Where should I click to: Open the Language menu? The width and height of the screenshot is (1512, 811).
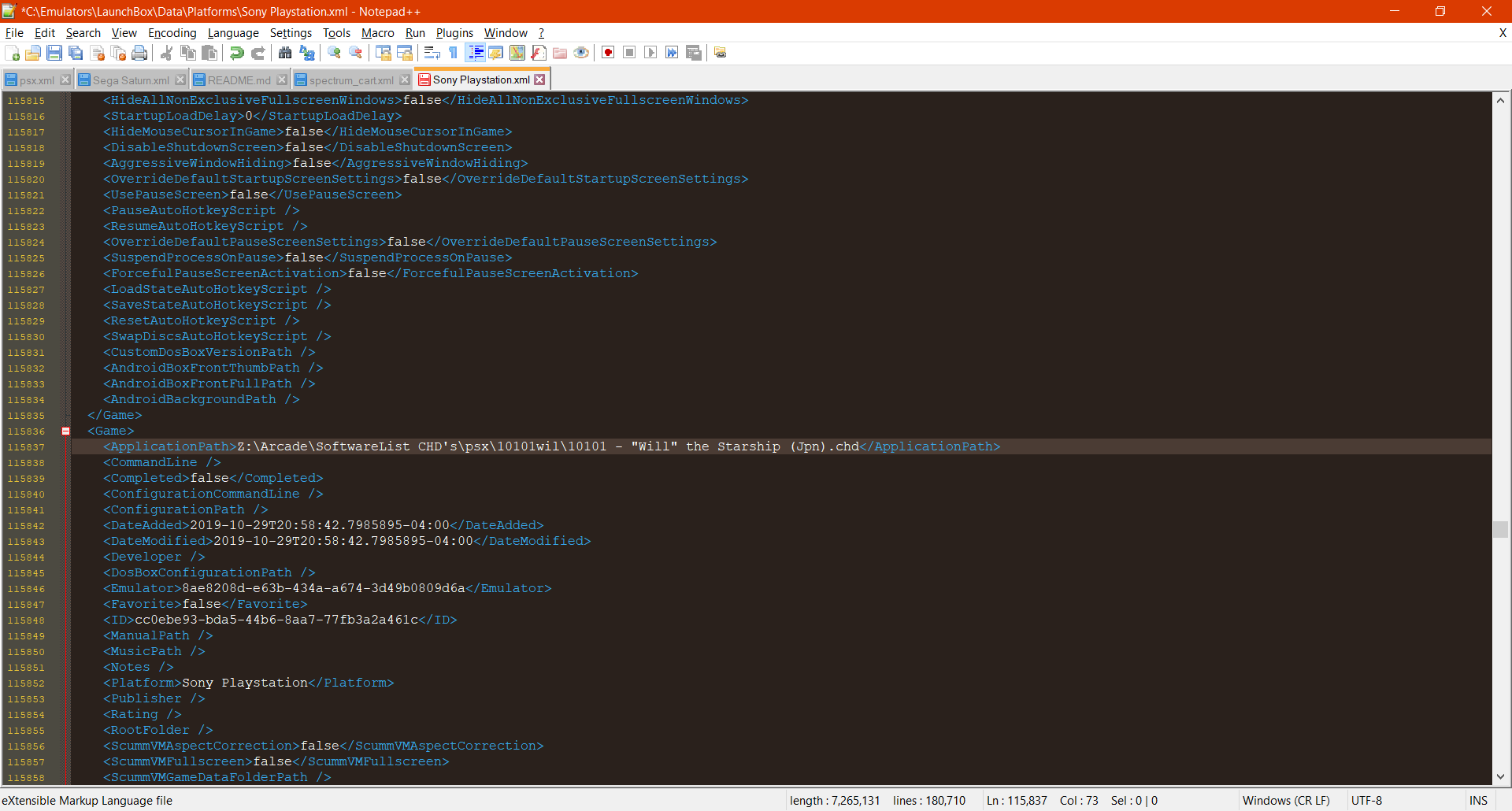point(233,33)
